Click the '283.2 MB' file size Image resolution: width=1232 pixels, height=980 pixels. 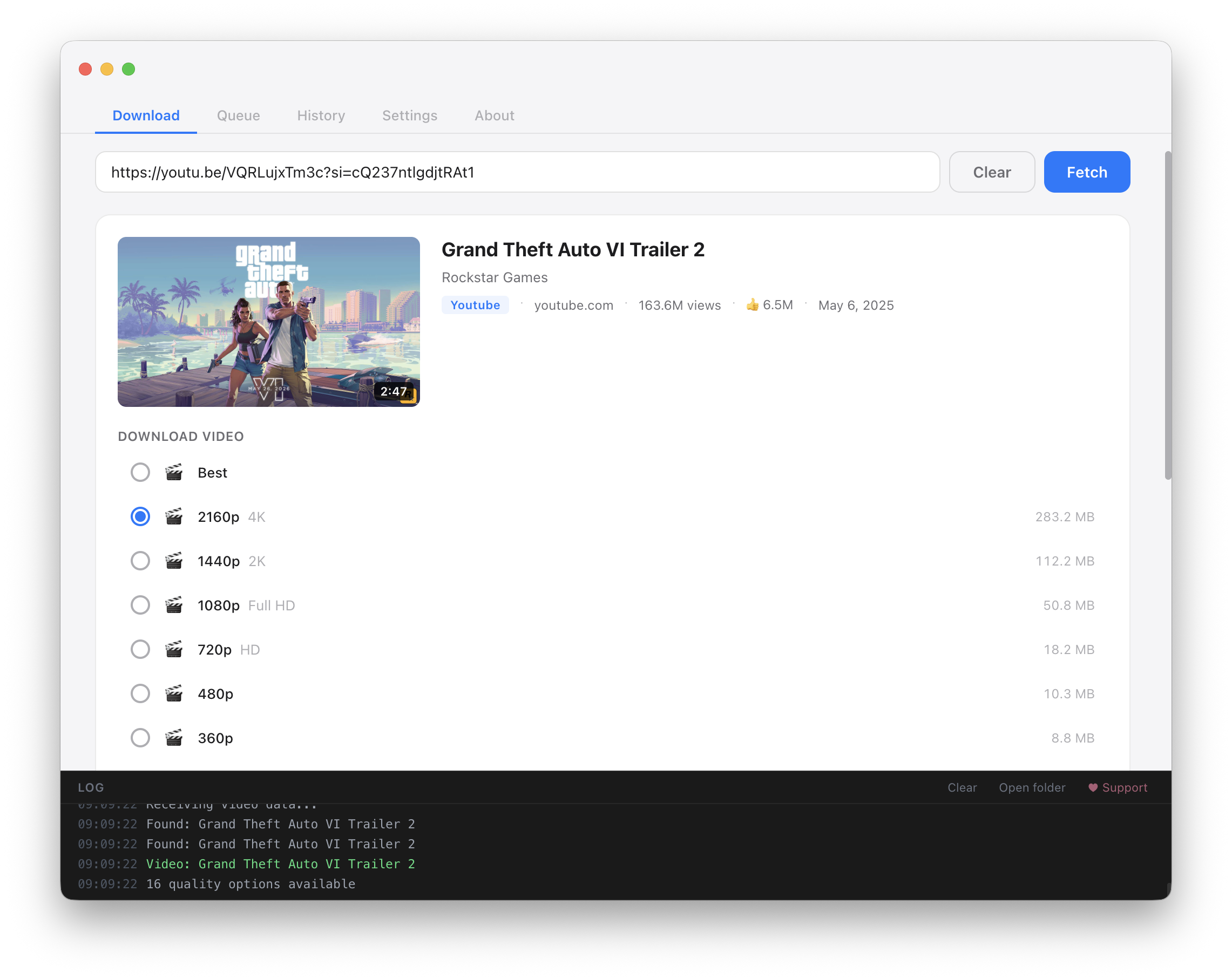point(1065,516)
